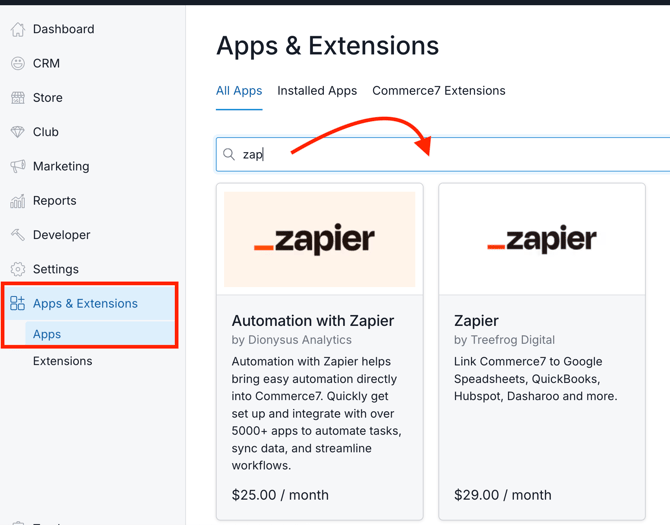Open the Zapier by Treefrog Digital title
Image resolution: width=670 pixels, height=525 pixels.
[x=476, y=321]
